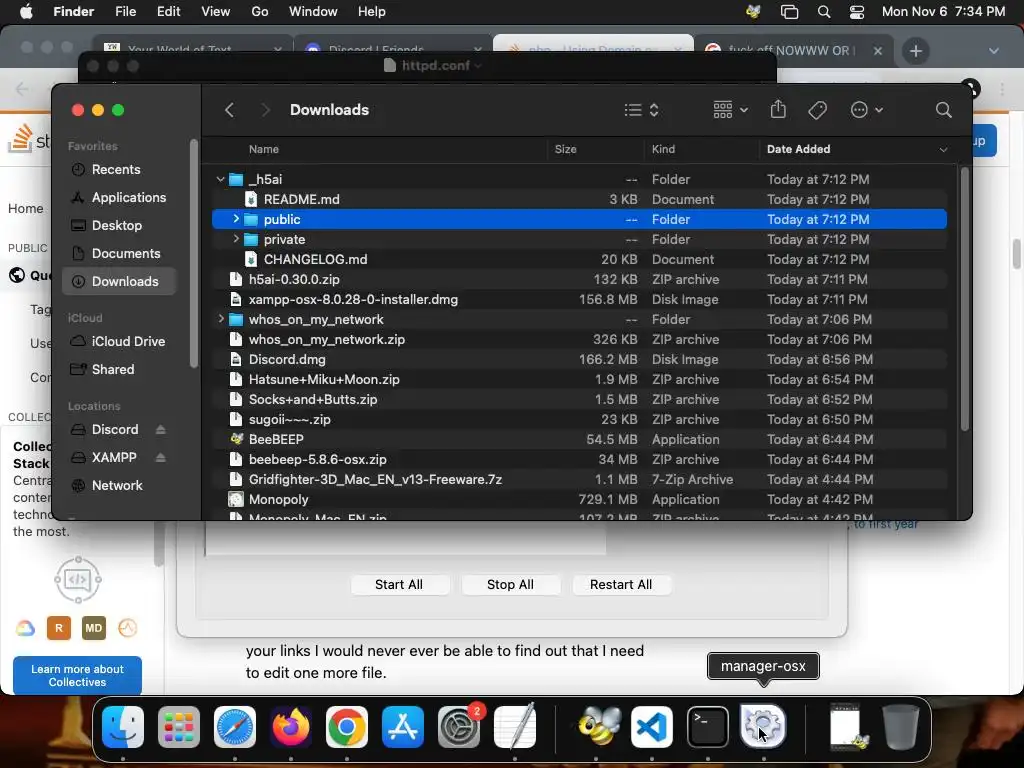Open Launchpad from the Dock
Image resolution: width=1024 pixels, height=768 pixels.
179,727
